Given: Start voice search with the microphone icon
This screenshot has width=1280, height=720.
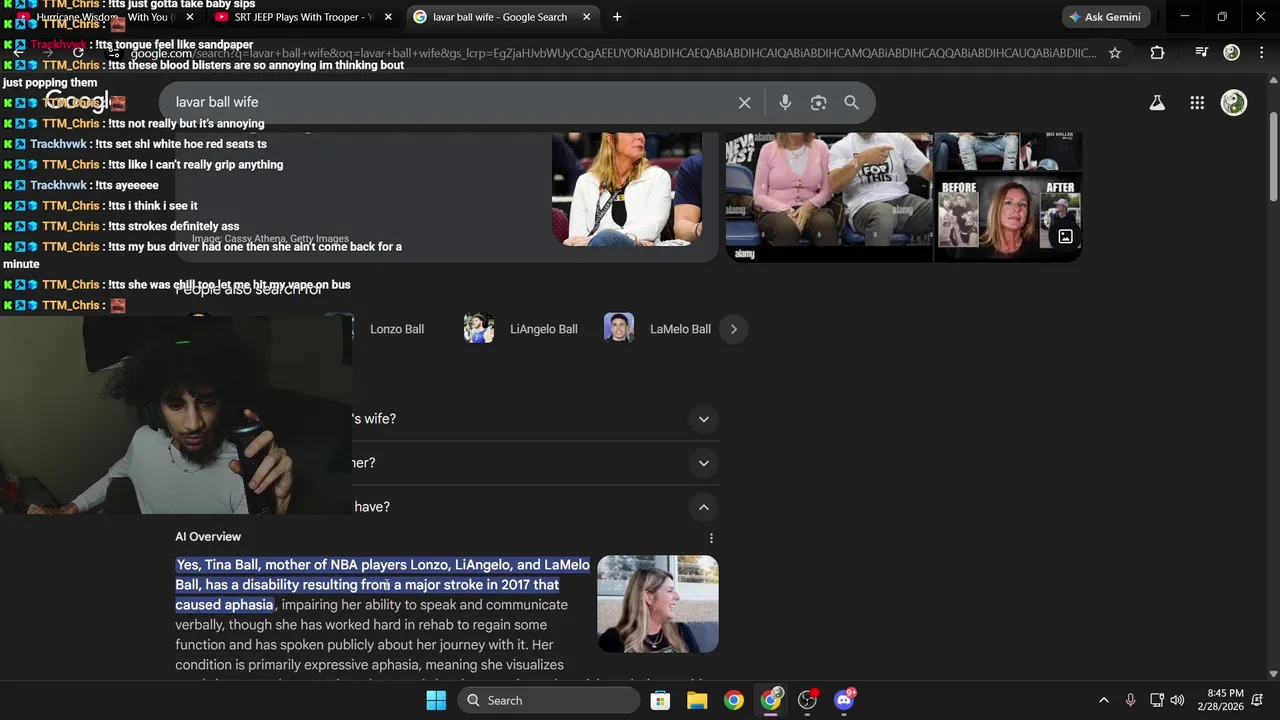Looking at the screenshot, I should coord(785,102).
